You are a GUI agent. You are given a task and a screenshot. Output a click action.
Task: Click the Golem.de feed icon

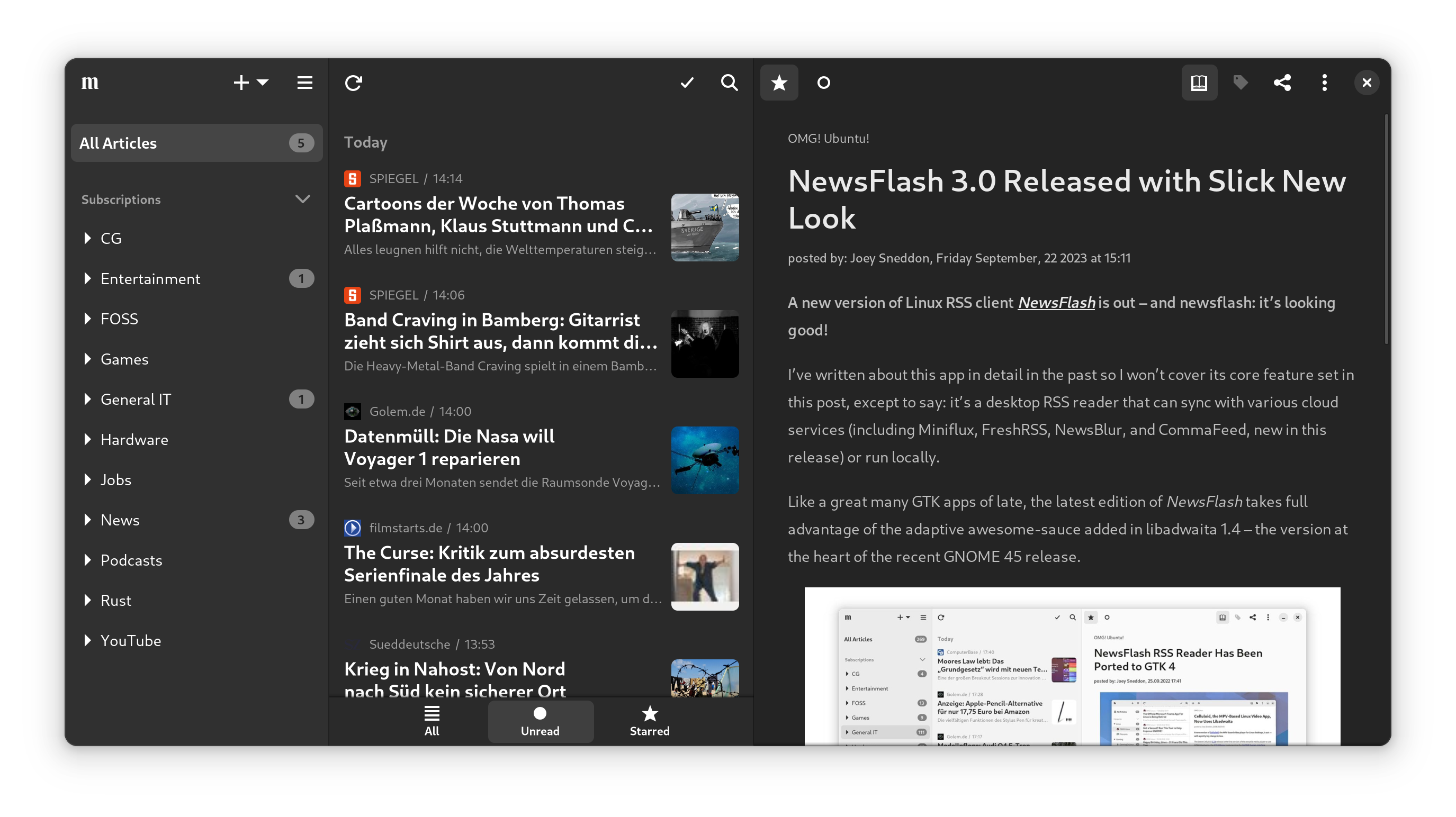pyautogui.click(x=352, y=411)
